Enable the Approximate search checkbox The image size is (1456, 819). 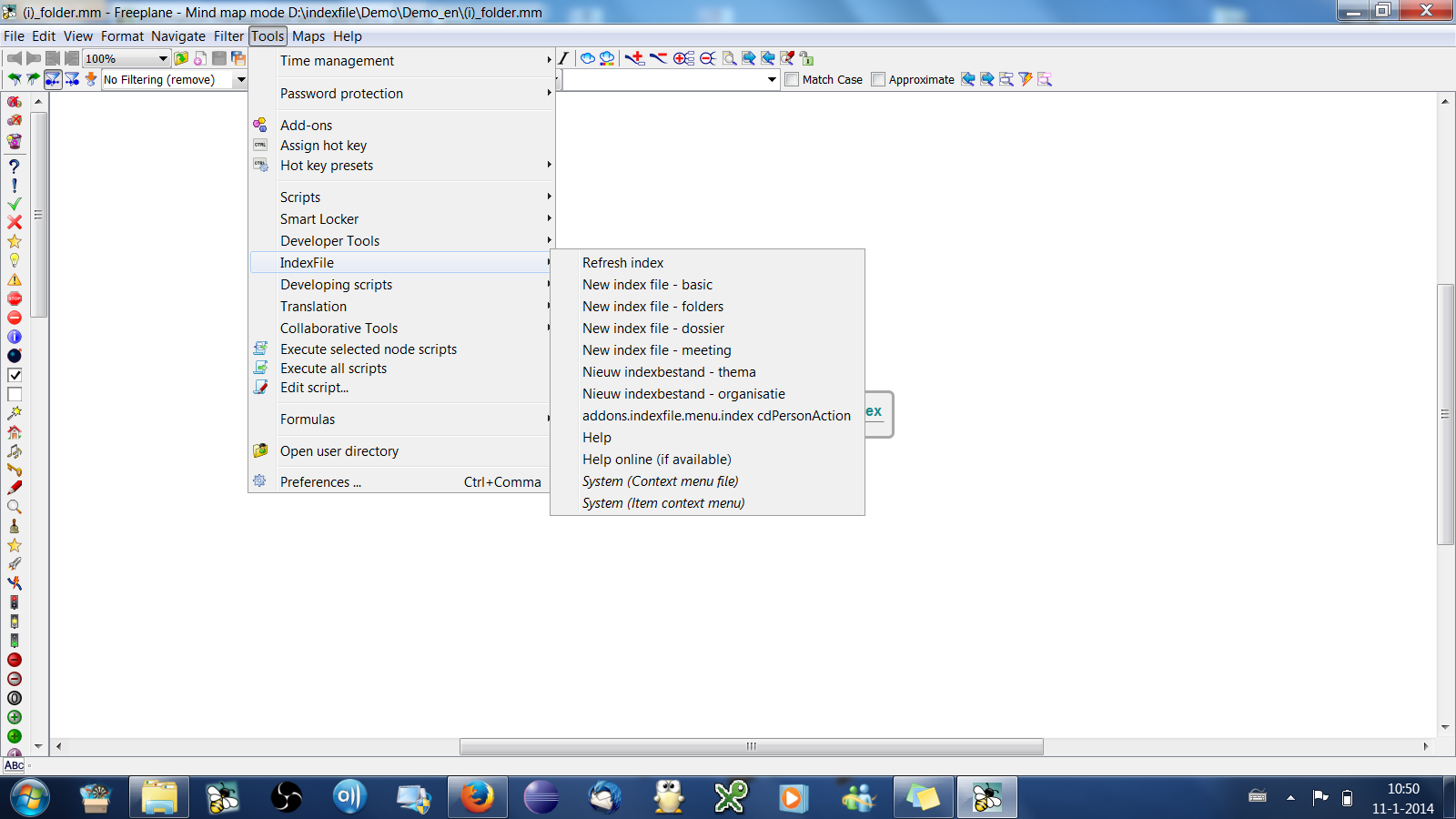[877, 79]
